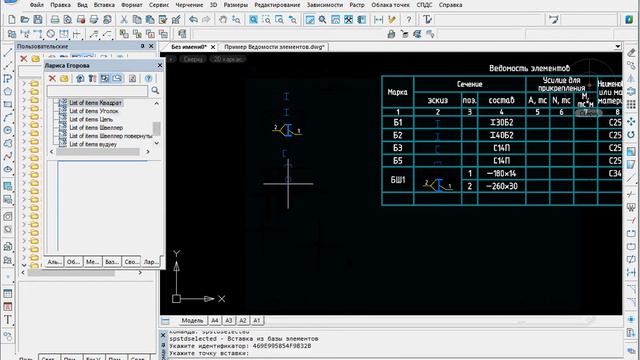
Task: Select List of items Швеллер повернуты
Action: click(110, 136)
